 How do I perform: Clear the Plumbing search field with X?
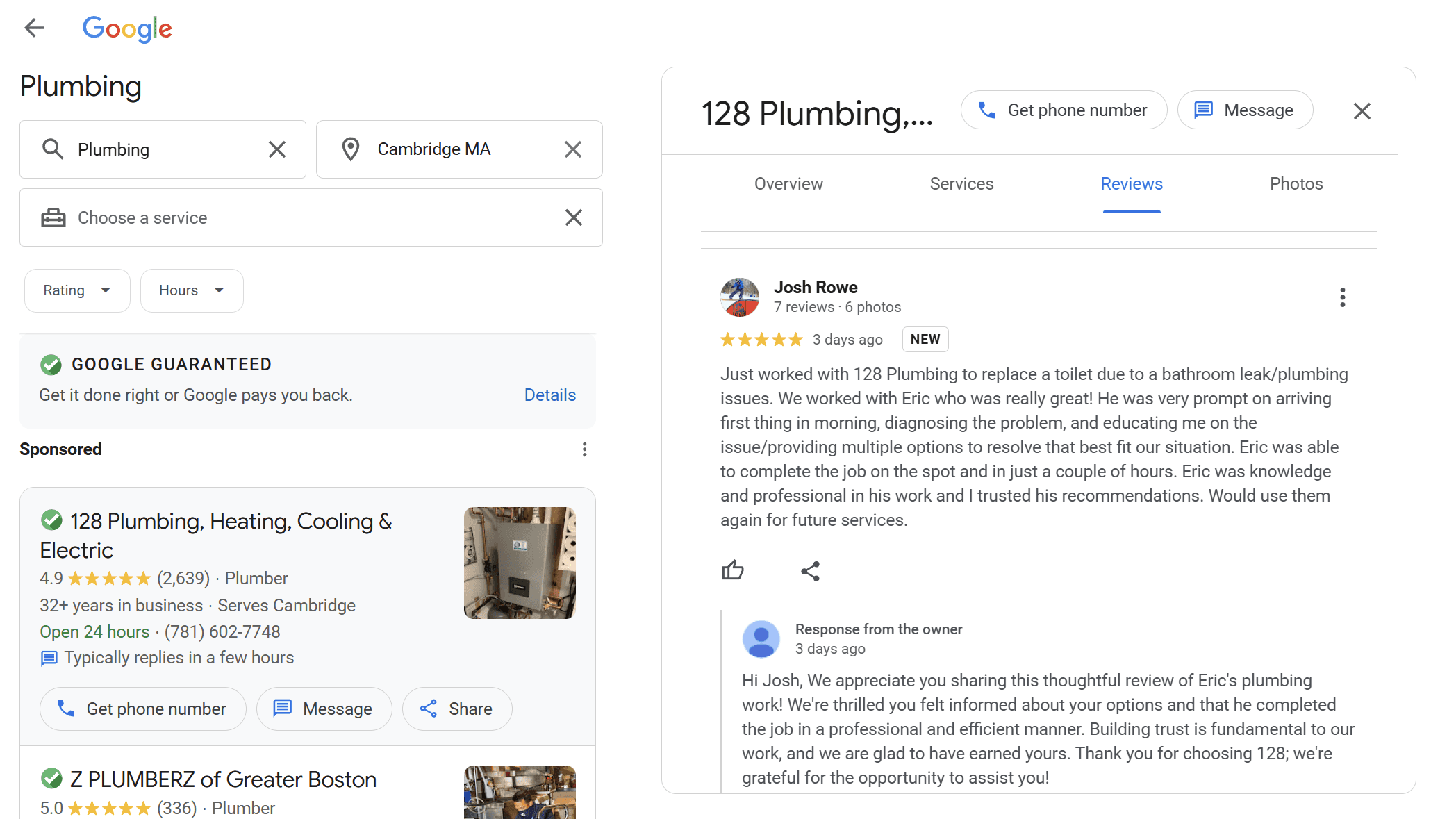[277, 149]
